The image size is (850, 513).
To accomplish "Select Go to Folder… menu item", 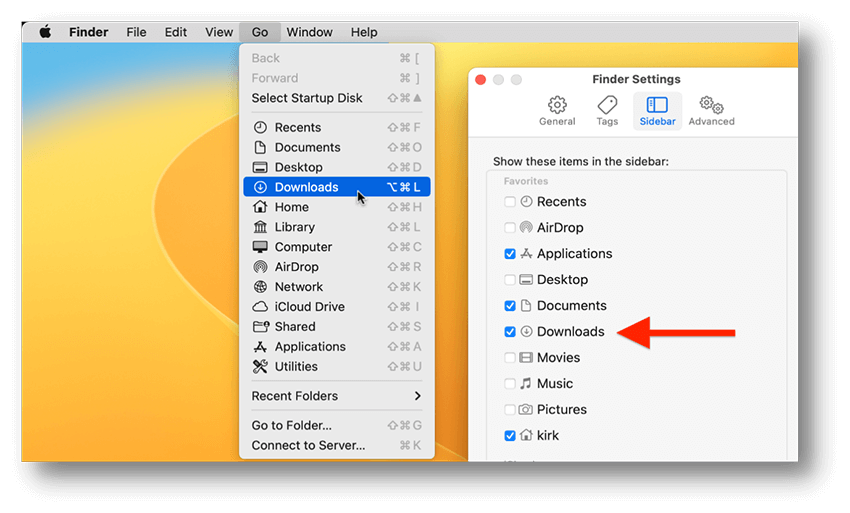I will click(292, 425).
